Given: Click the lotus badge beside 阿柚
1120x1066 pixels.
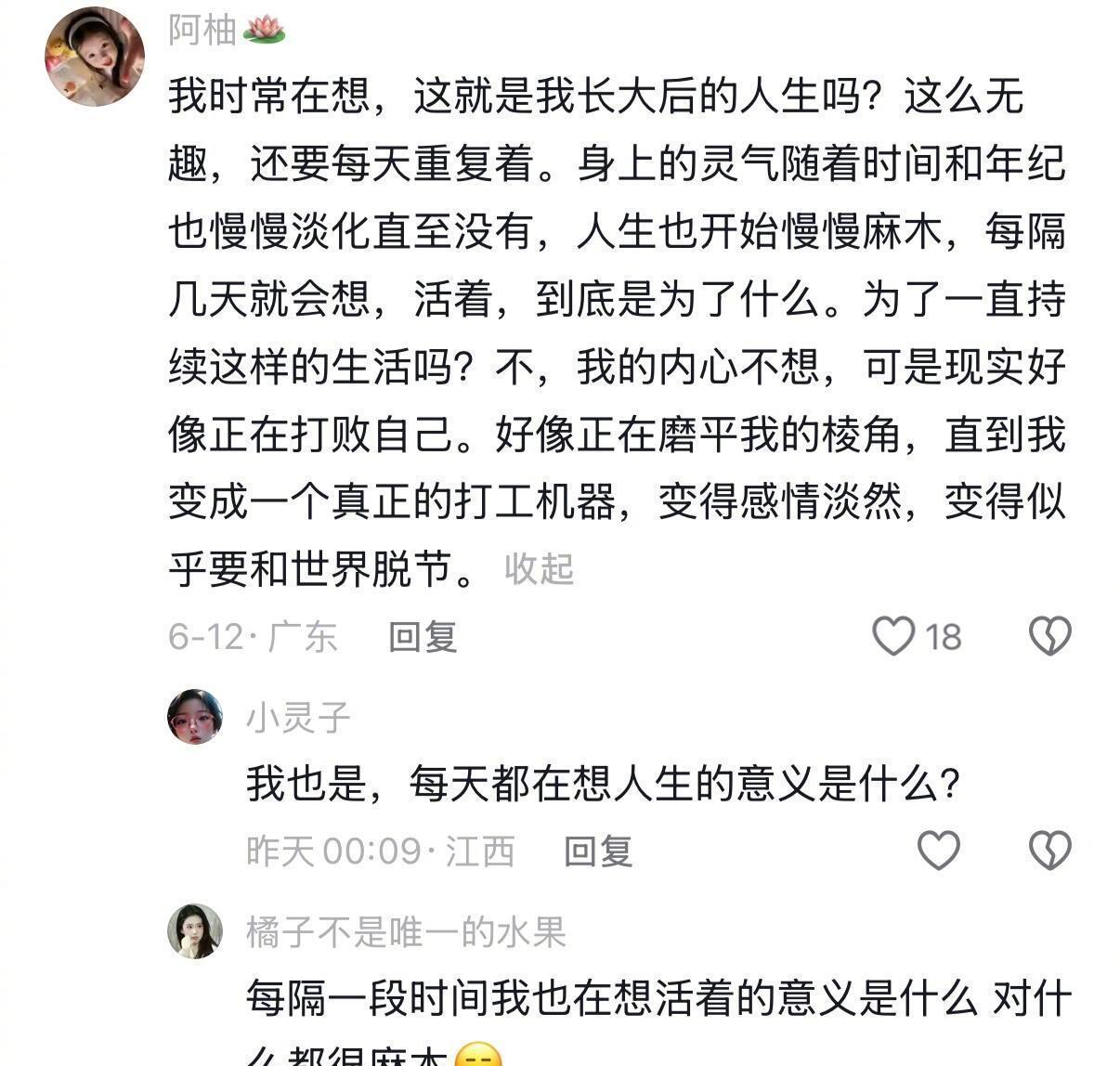Looking at the screenshot, I should [x=264, y=32].
